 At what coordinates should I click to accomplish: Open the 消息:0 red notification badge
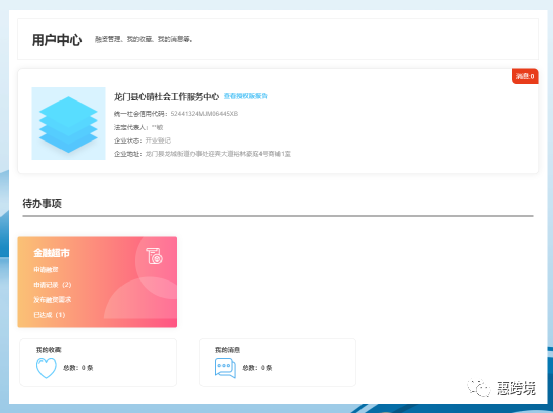pyautogui.click(x=525, y=76)
